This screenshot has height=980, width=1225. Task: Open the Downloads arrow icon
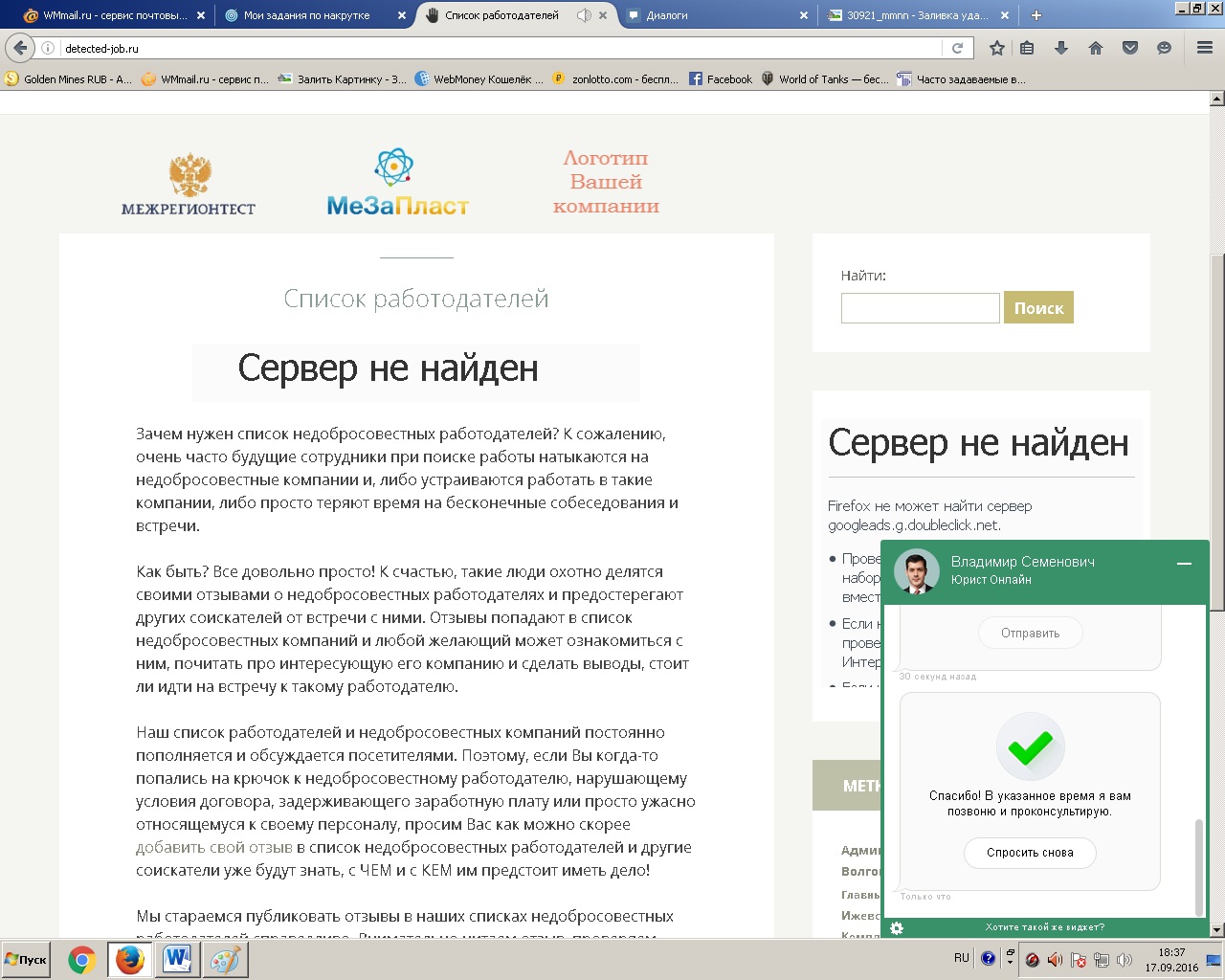(1061, 48)
